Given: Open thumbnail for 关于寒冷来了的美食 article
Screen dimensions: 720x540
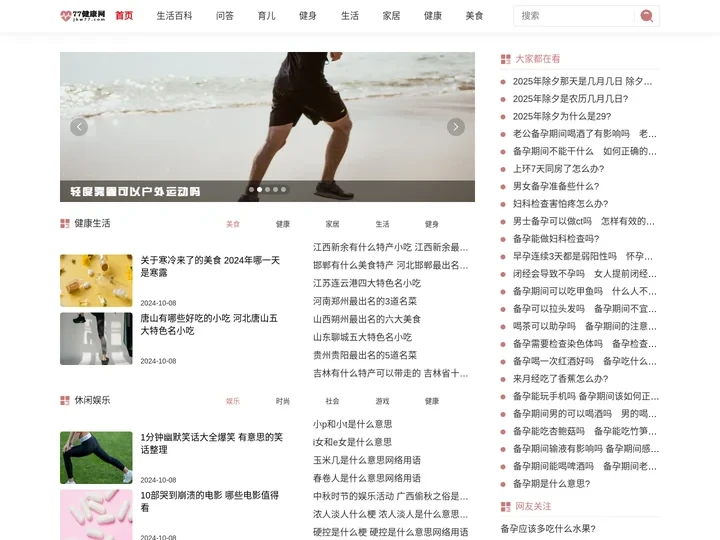Looking at the screenshot, I should click(96, 281).
